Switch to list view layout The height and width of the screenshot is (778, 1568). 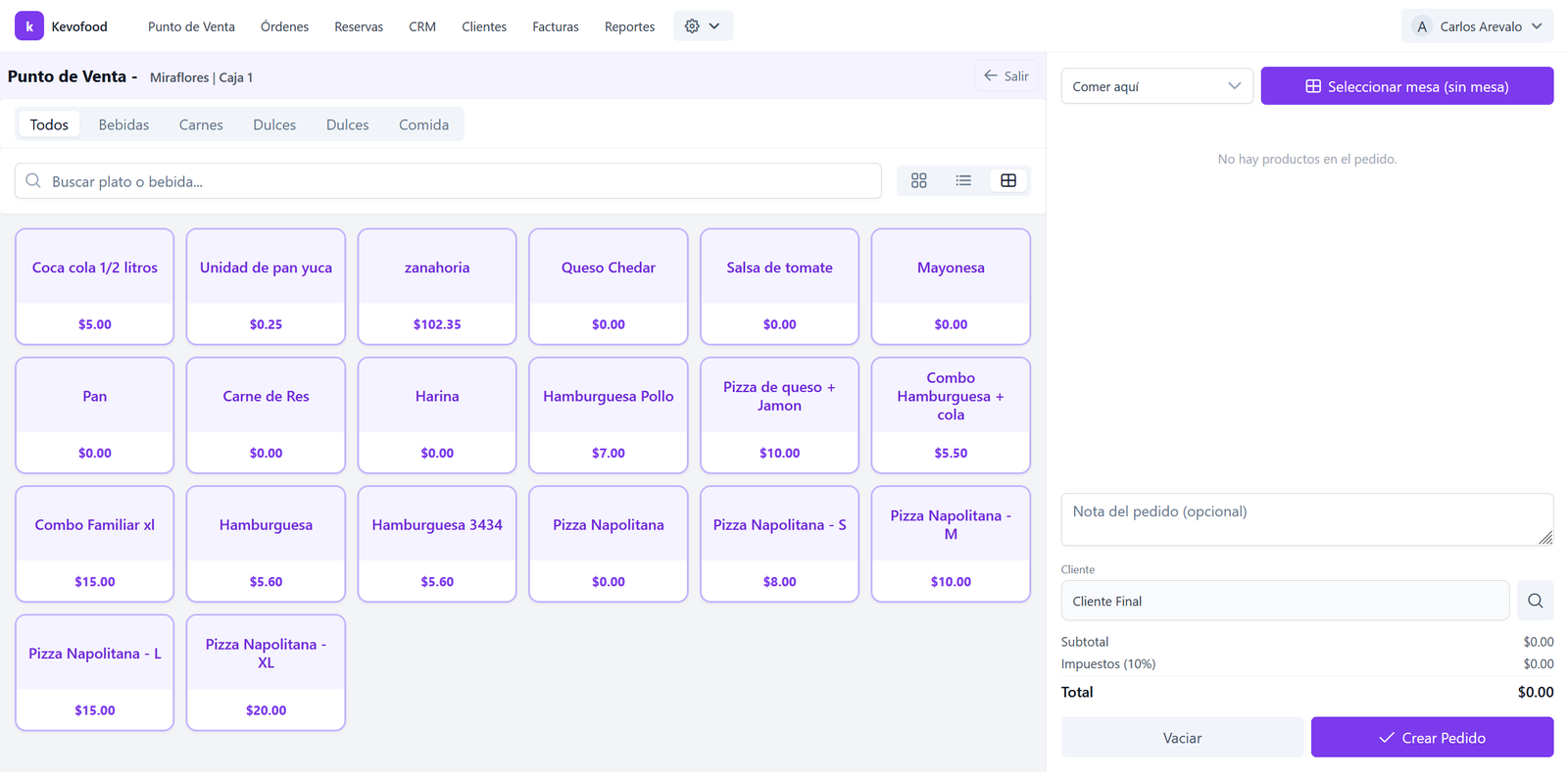click(x=963, y=180)
